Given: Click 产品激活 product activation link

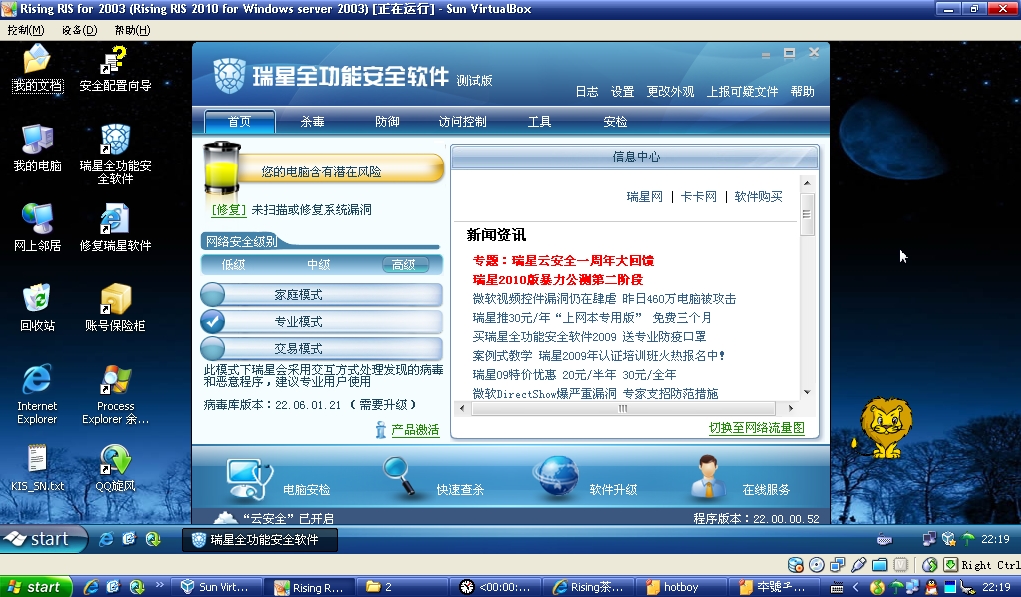Looking at the screenshot, I should coord(415,430).
